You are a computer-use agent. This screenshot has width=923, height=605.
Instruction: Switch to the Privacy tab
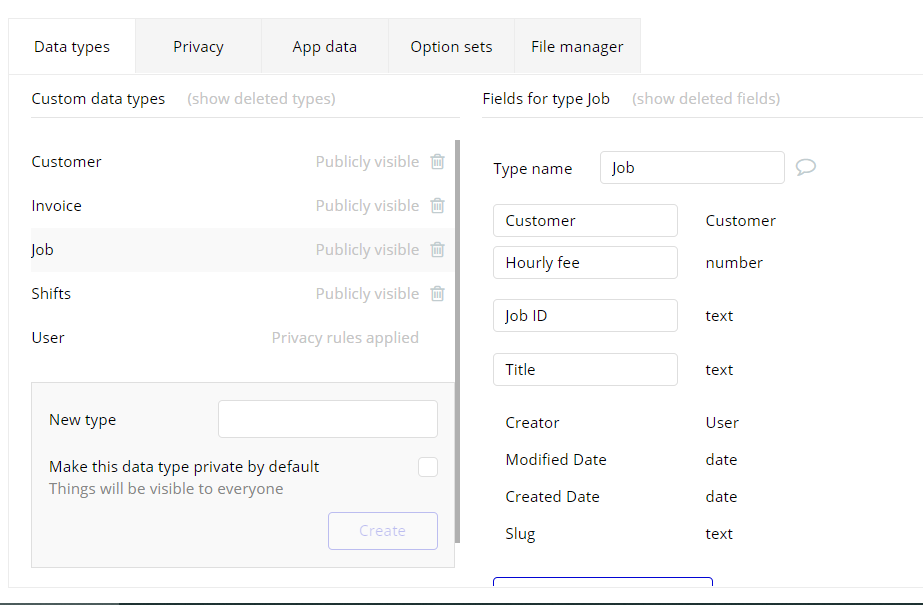(198, 47)
